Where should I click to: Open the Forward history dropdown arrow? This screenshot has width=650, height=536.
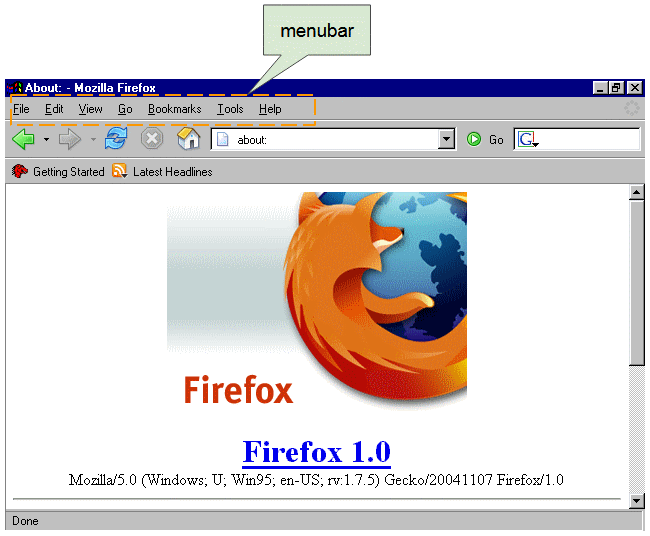click(93, 139)
